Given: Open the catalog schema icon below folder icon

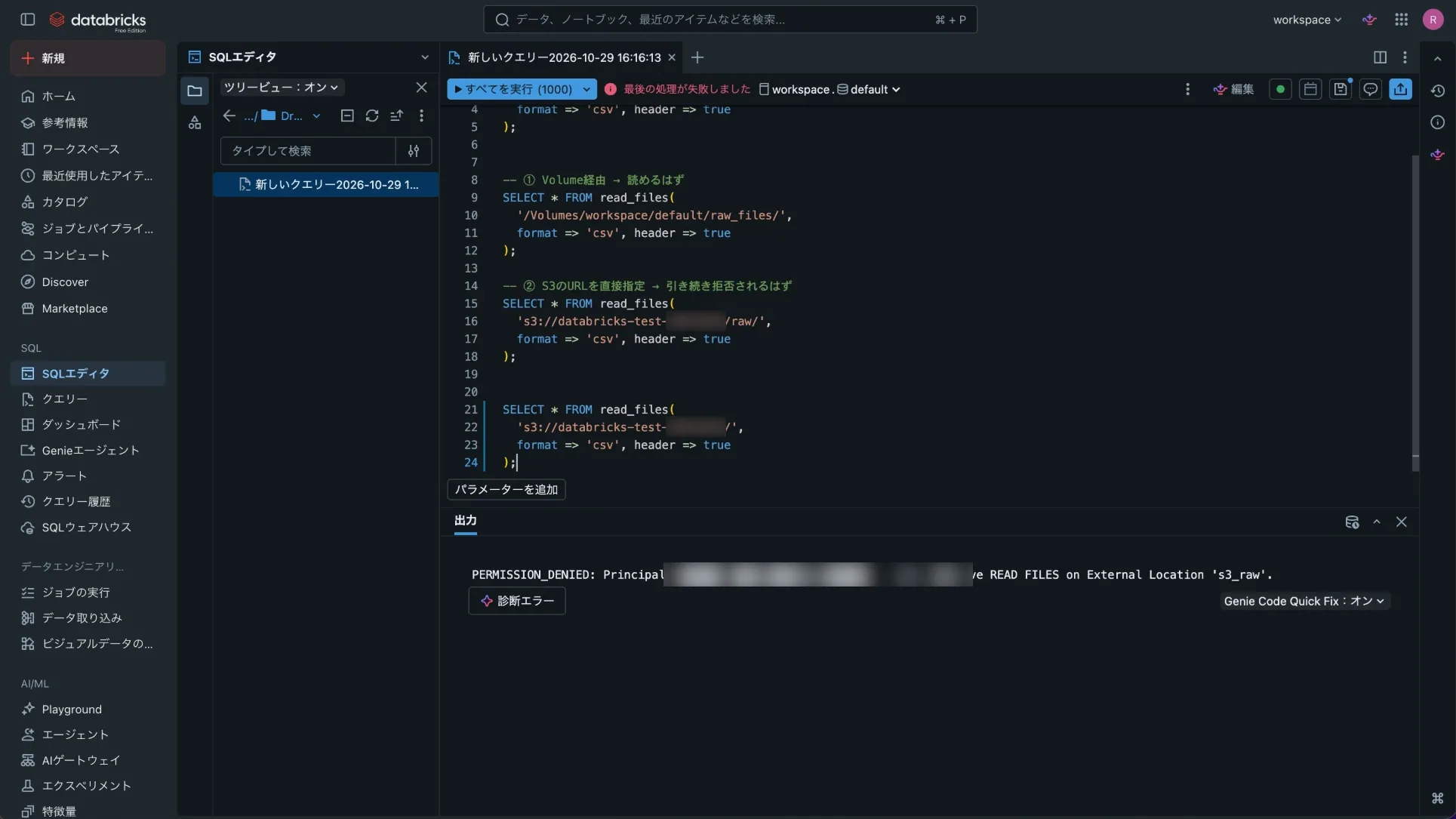Looking at the screenshot, I should (x=195, y=123).
